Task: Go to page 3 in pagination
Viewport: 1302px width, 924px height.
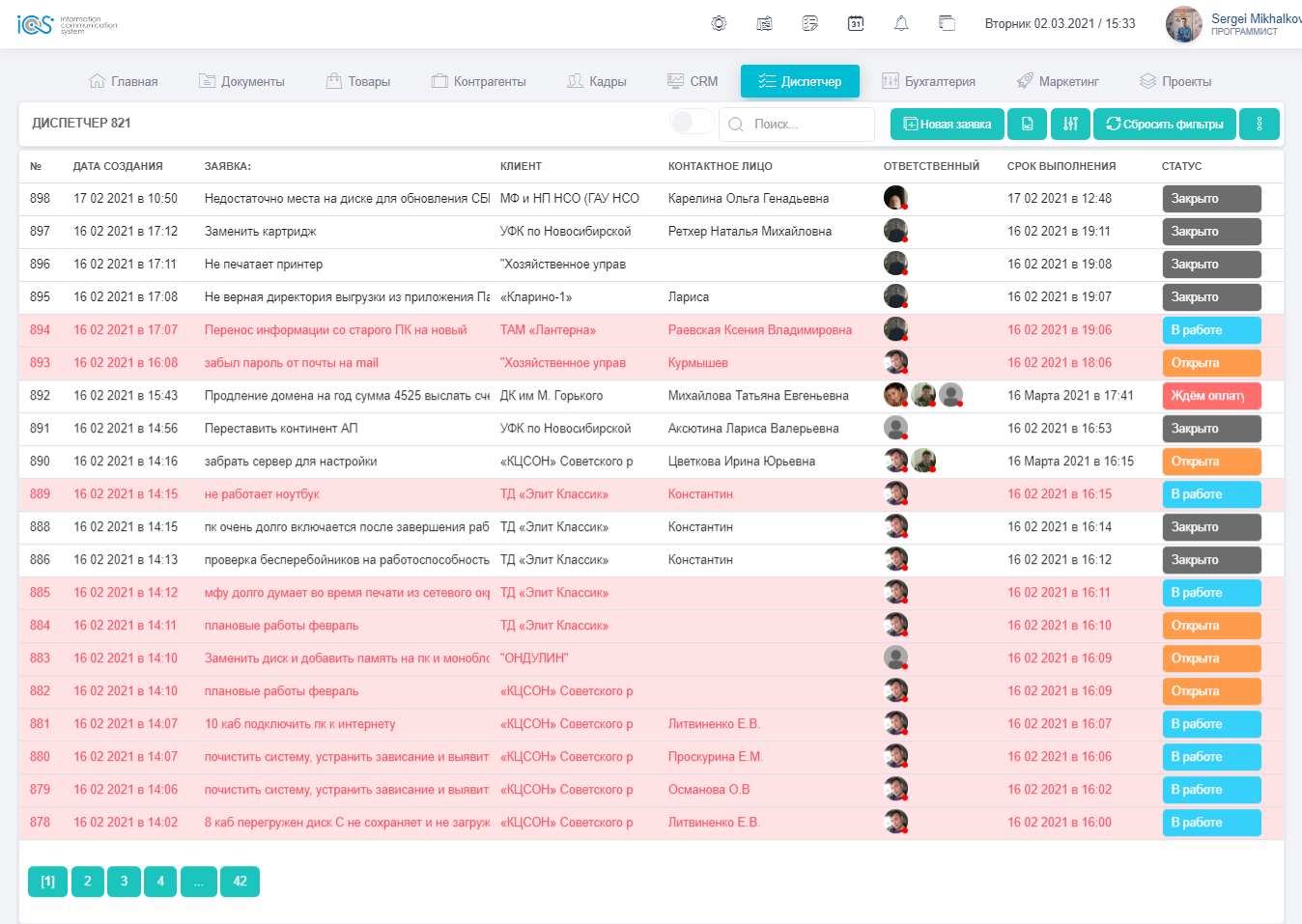Action: [x=124, y=881]
